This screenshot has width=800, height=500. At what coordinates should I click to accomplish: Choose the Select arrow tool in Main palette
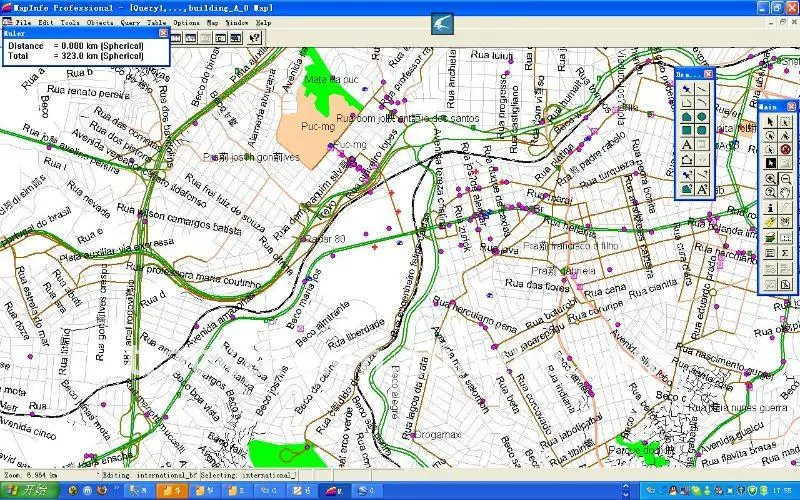[770, 121]
